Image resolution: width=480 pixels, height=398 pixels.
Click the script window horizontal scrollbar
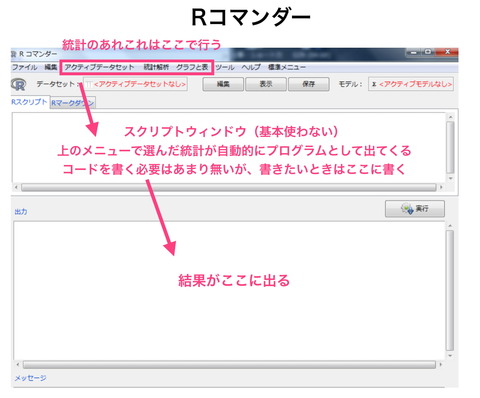(x=229, y=187)
